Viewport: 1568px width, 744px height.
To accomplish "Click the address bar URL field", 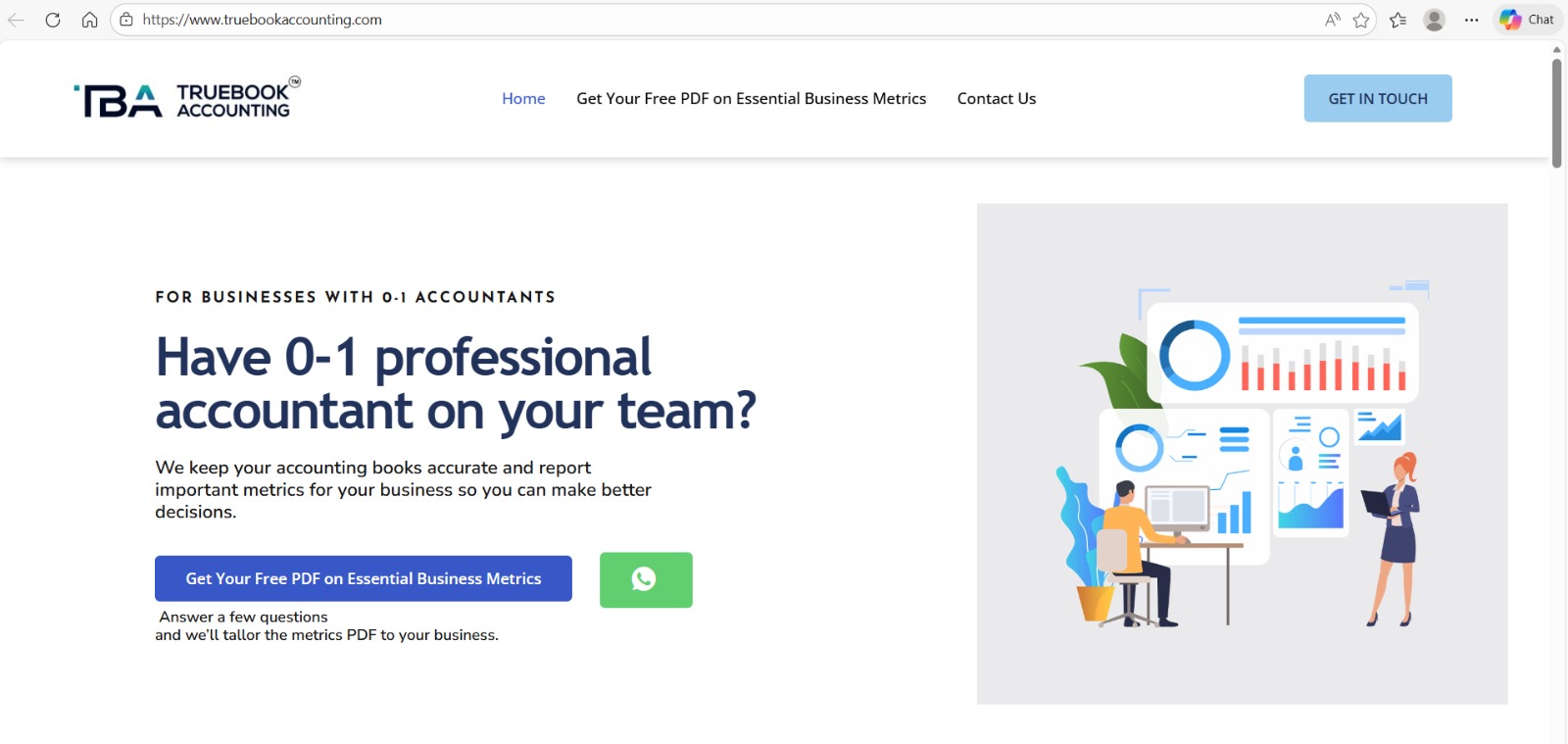I will [x=686, y=20].
